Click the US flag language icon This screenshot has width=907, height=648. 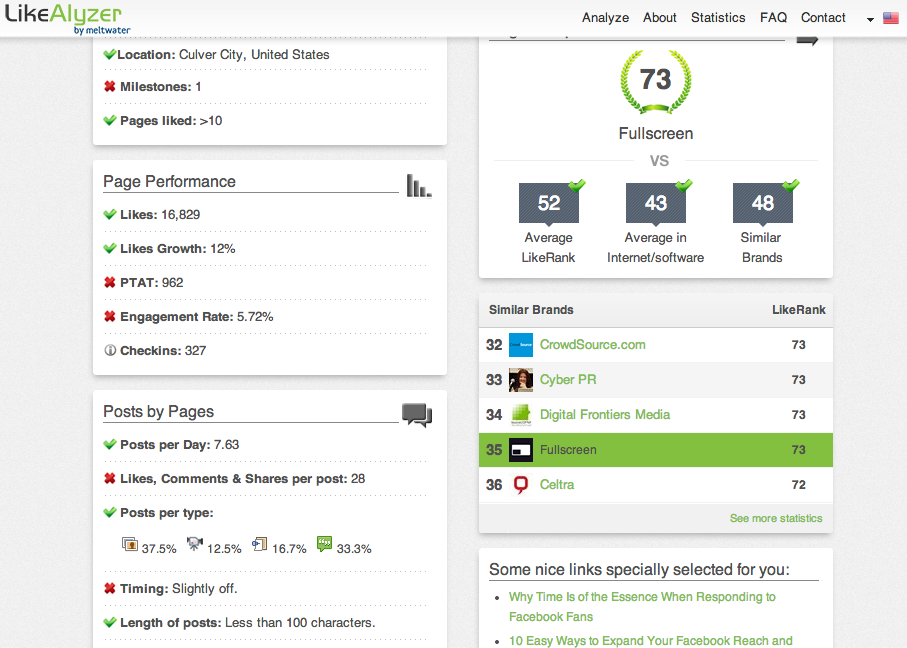click(890, 19)
